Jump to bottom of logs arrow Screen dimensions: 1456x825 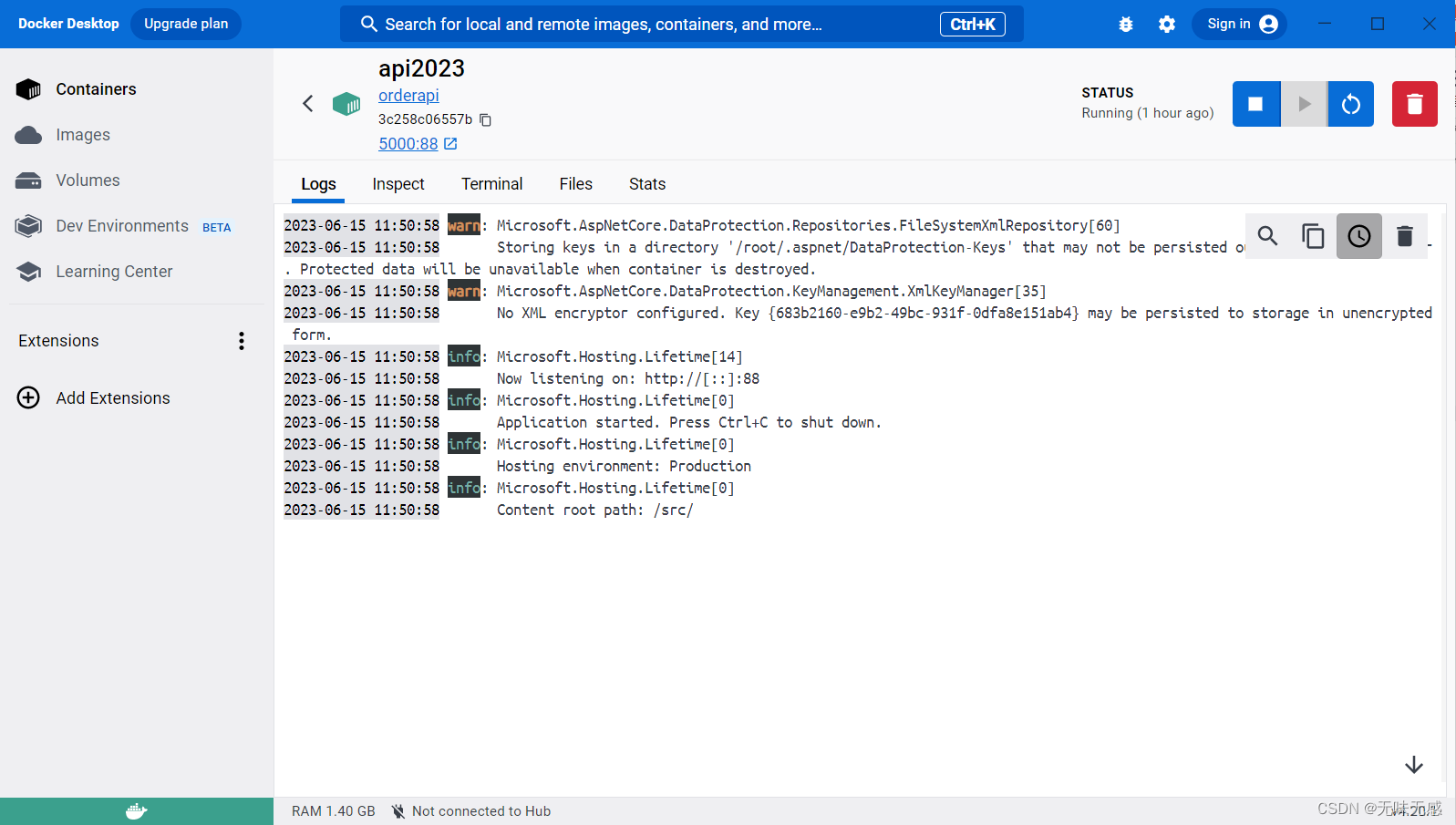point(1414,765)
